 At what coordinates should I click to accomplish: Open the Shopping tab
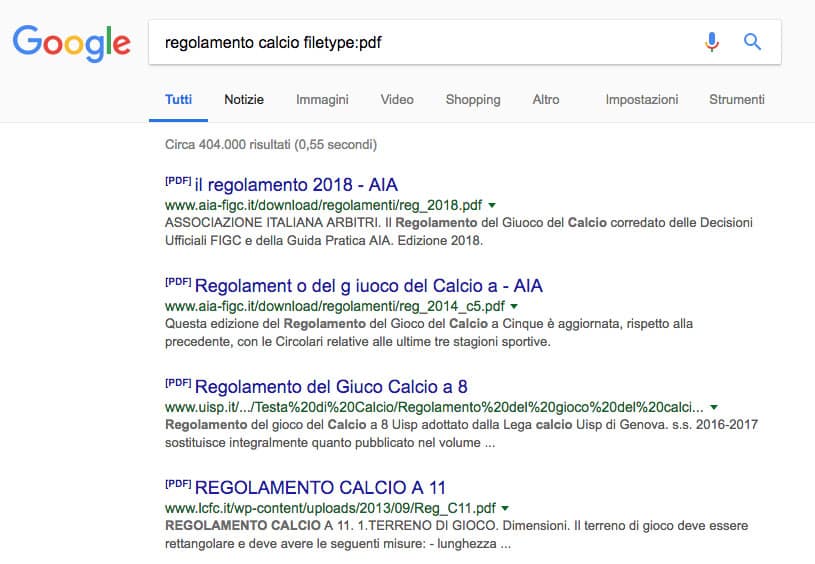point(473,99)
